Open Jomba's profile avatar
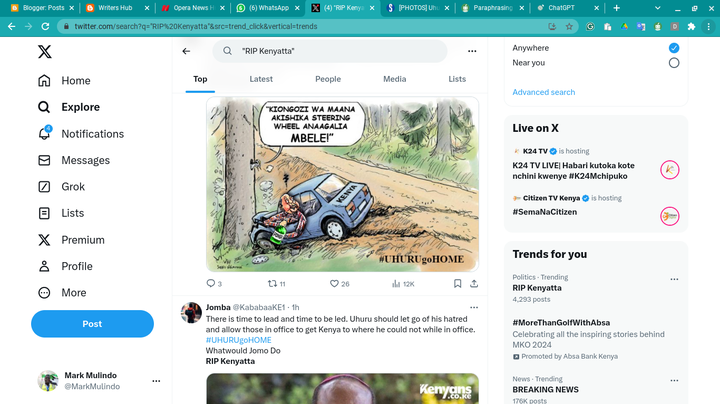 191,313
